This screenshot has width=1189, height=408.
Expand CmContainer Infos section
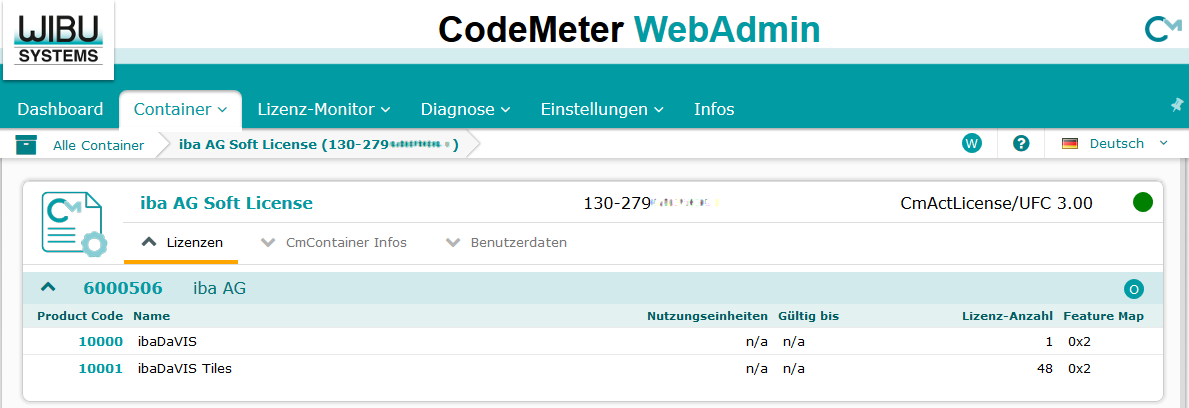click(334, 243)
